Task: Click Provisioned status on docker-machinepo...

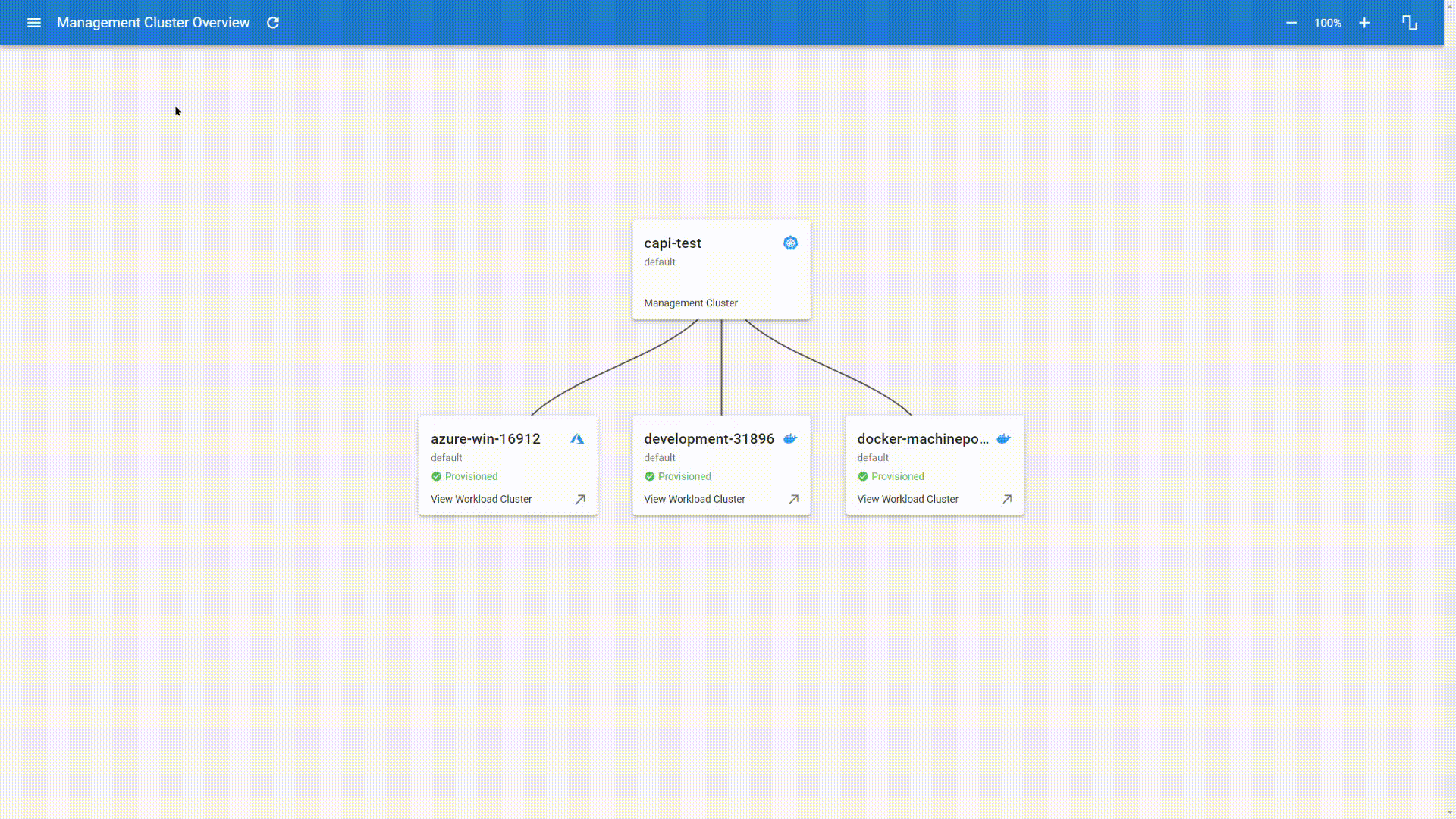Action: pos(891,476)
